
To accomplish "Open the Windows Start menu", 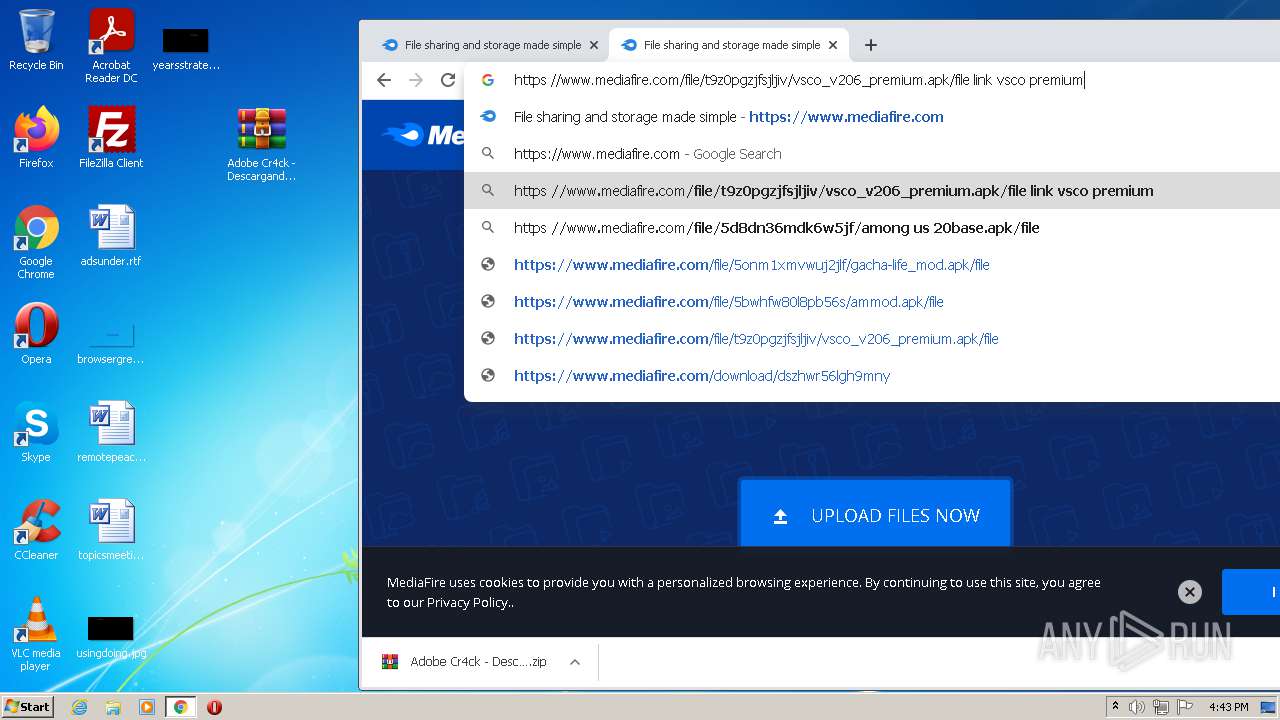I will coord(27,707).
